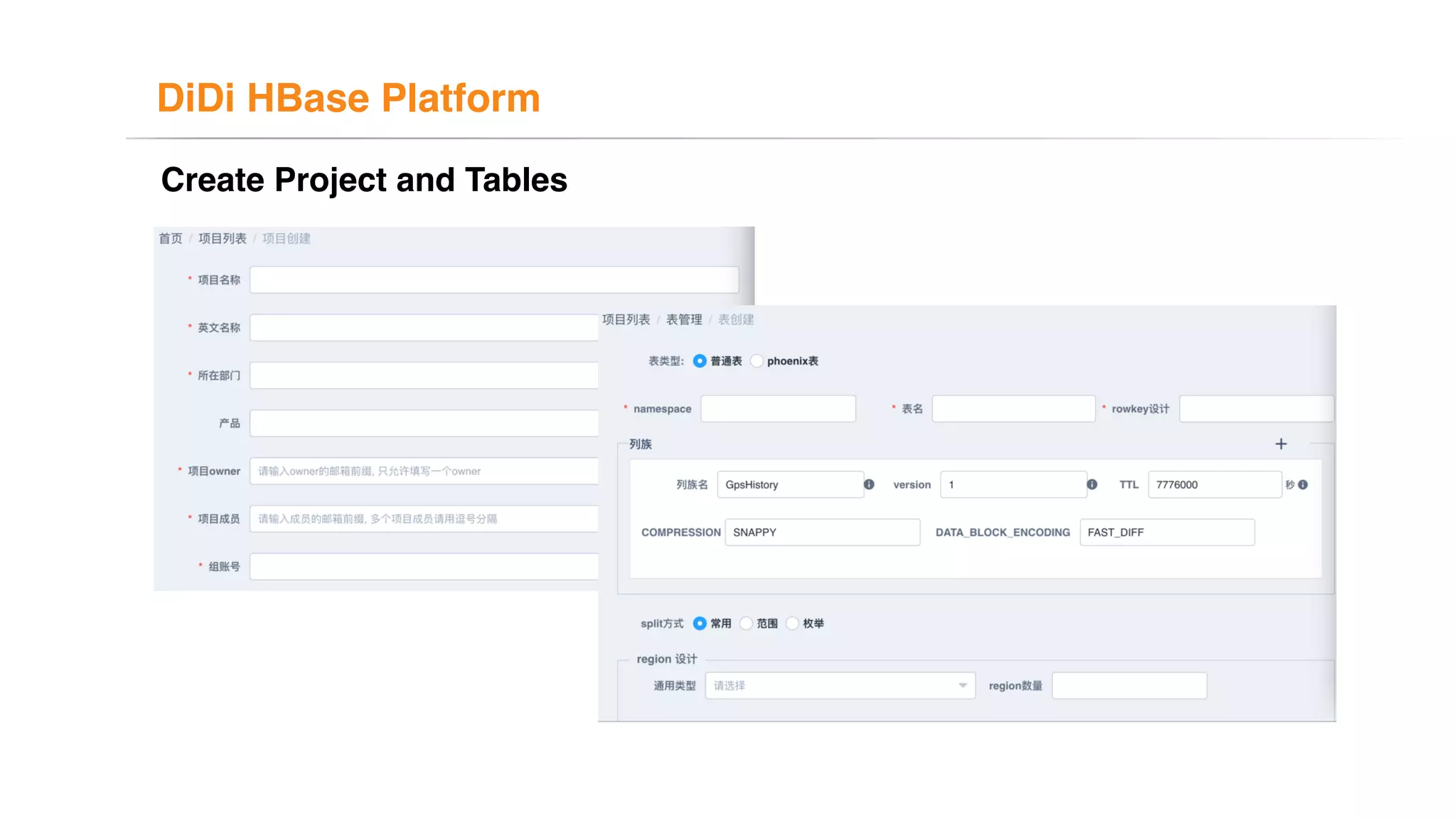
Task: Click the region数量 input field
Action: [x=1129, y=685]
